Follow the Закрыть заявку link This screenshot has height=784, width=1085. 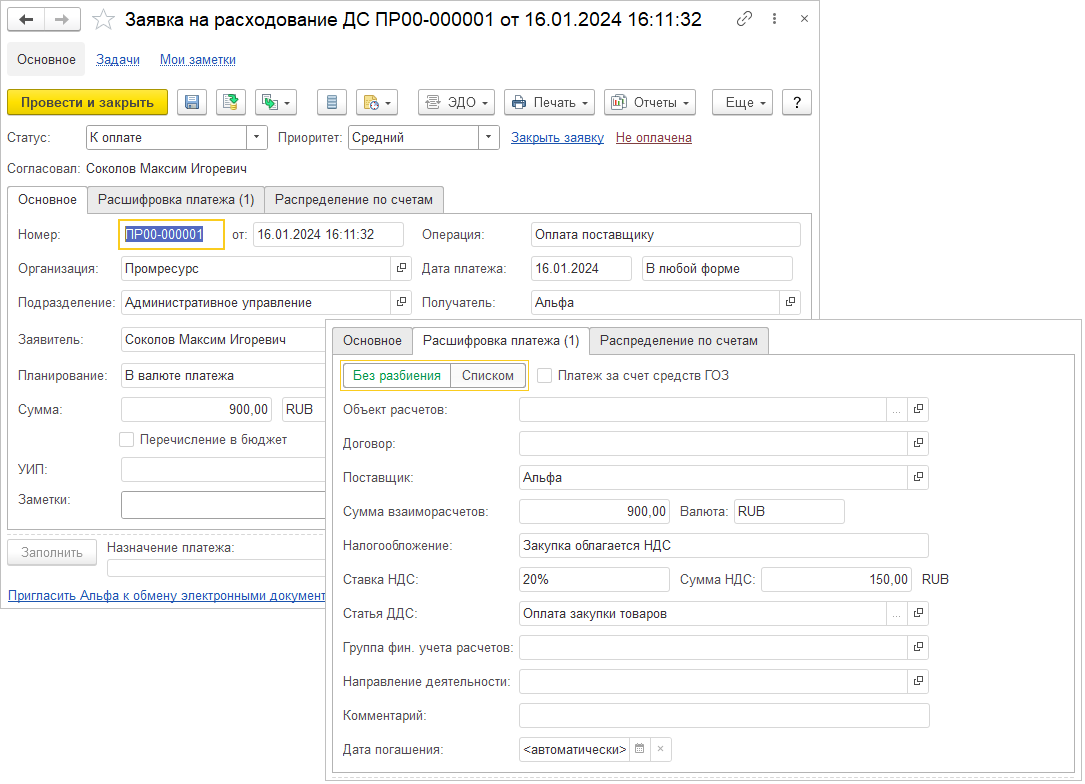pyautogui.click(x=557, y=138)
